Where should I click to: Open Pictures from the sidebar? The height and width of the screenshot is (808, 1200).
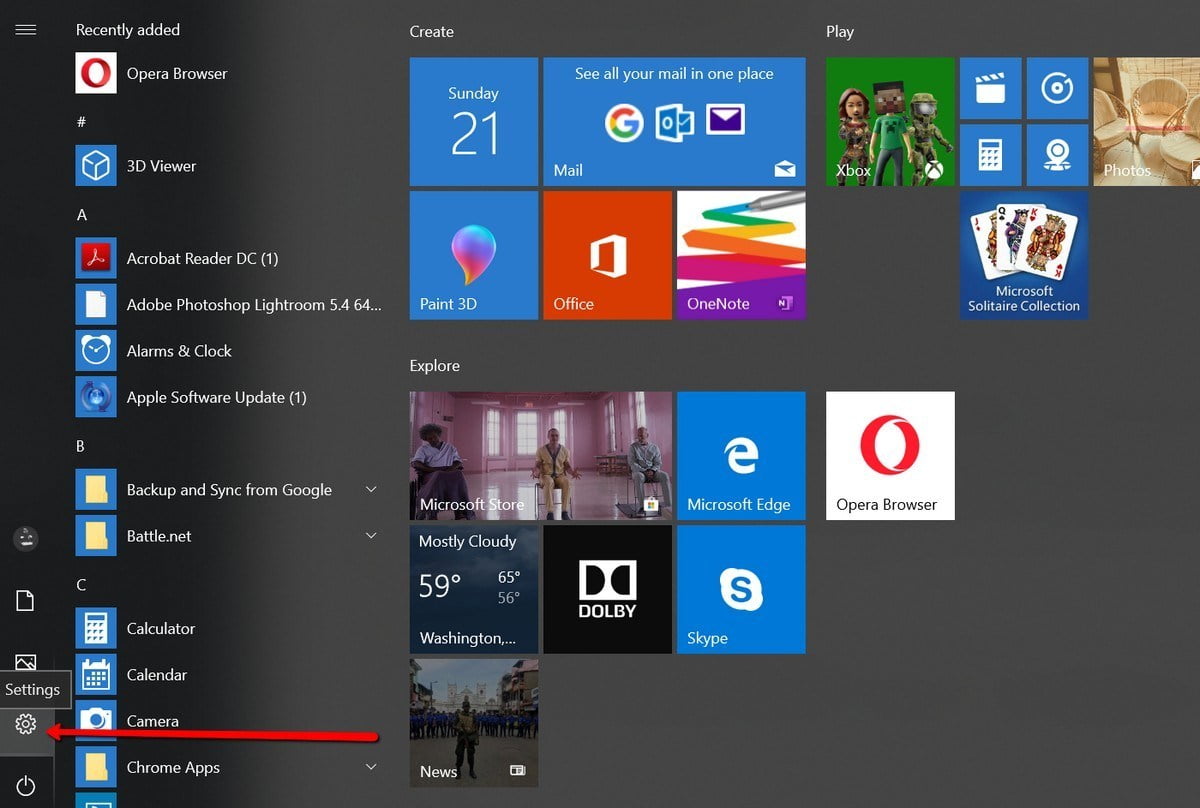coord(25,662)
